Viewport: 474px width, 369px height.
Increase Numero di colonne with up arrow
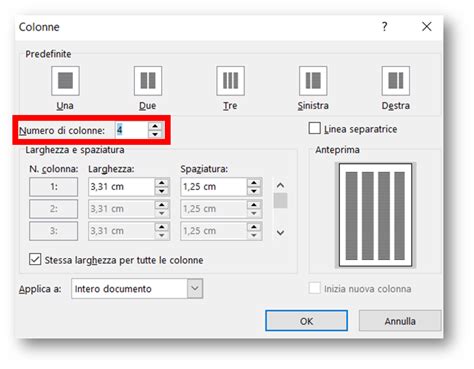pos(155,126)
